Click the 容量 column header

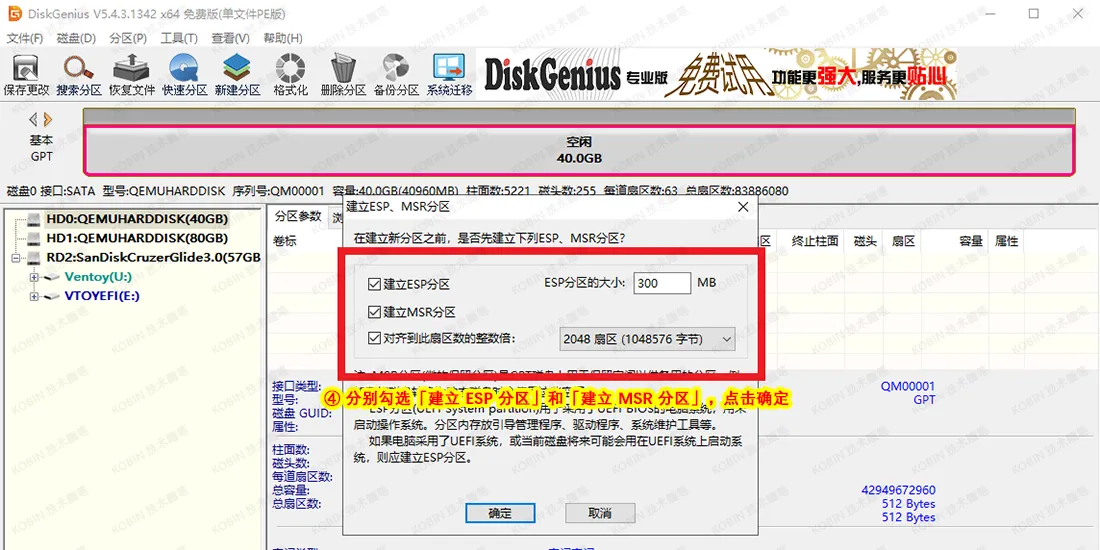coord(972,241)
